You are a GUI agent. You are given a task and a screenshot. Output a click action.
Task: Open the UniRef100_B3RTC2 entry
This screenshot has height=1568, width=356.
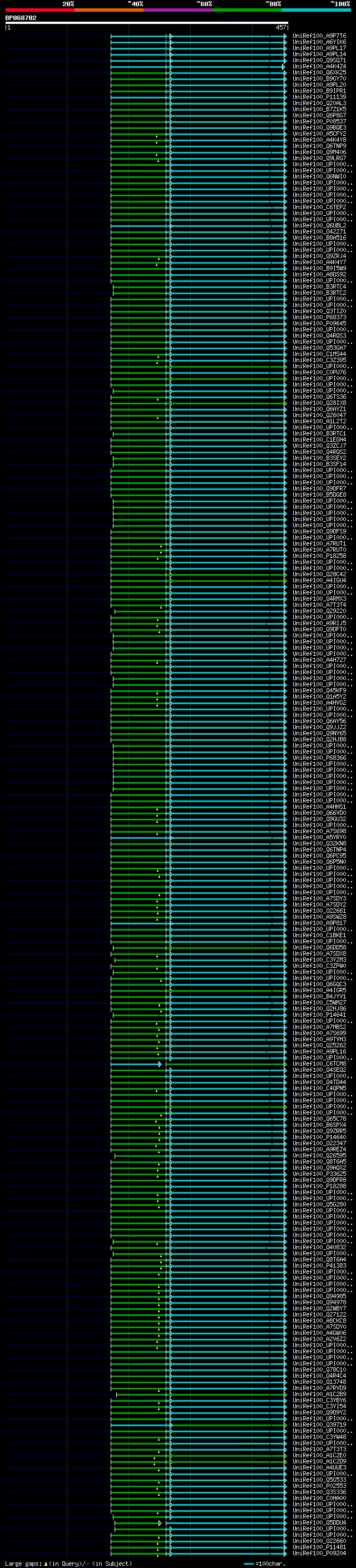319,293
